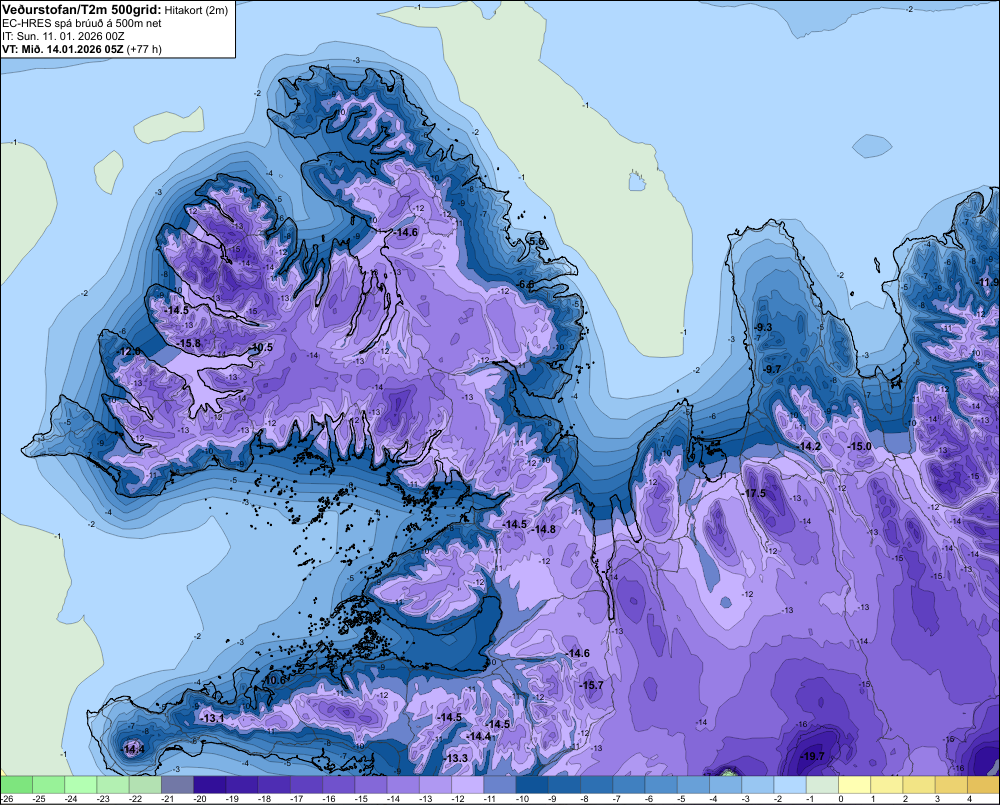Select the legend swatch labeled -17
The width and height of the screenshot is (1000, 805).
tap(306, 784)
